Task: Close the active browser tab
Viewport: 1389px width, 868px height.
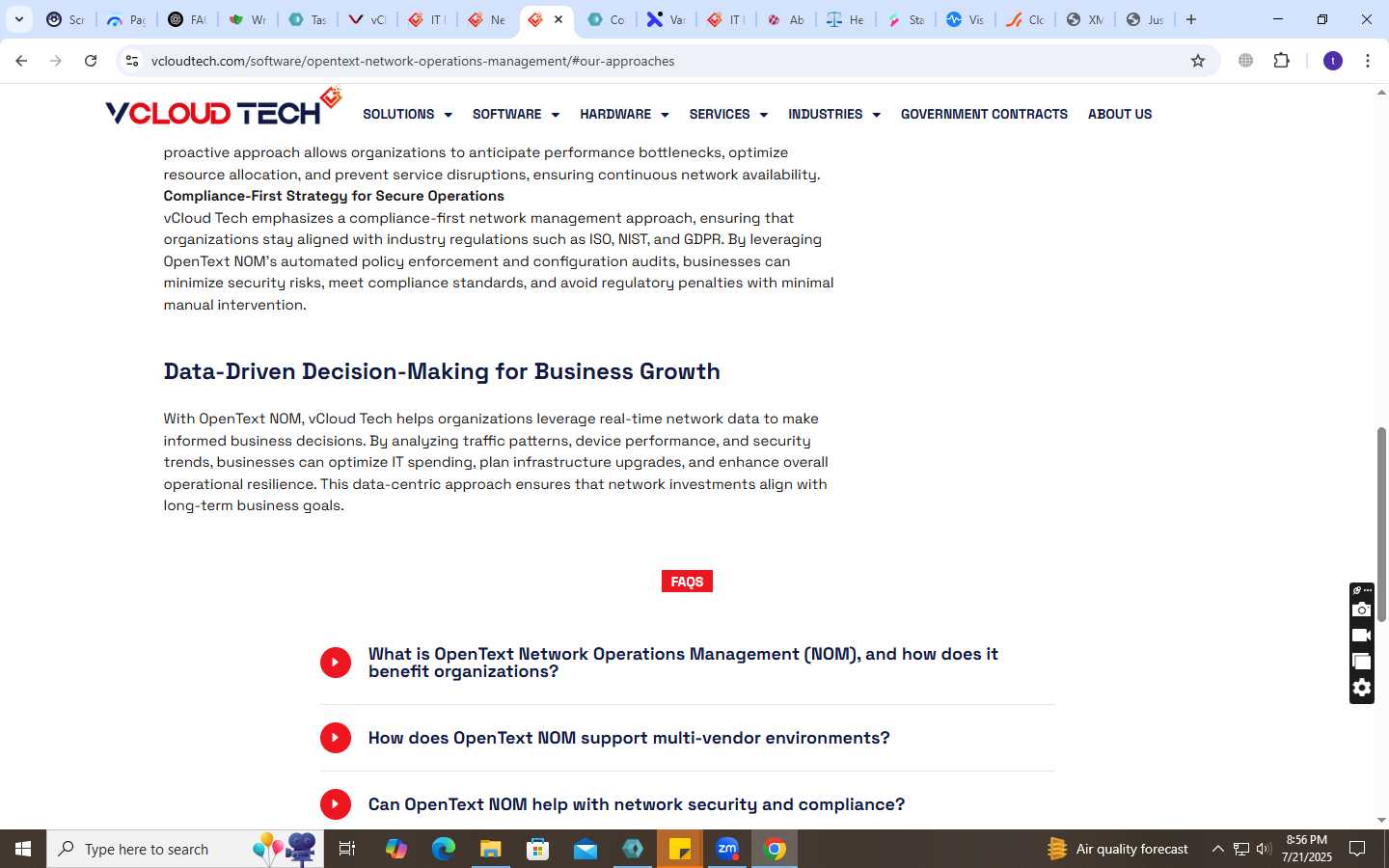Action: [x=558, y=19]
